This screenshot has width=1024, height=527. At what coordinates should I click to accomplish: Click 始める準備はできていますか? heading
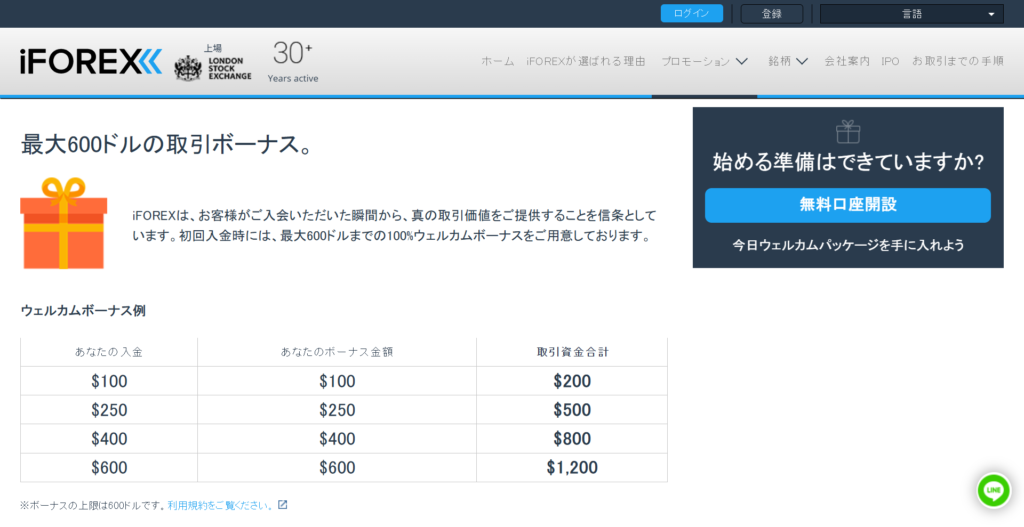(x=848, y=162)
